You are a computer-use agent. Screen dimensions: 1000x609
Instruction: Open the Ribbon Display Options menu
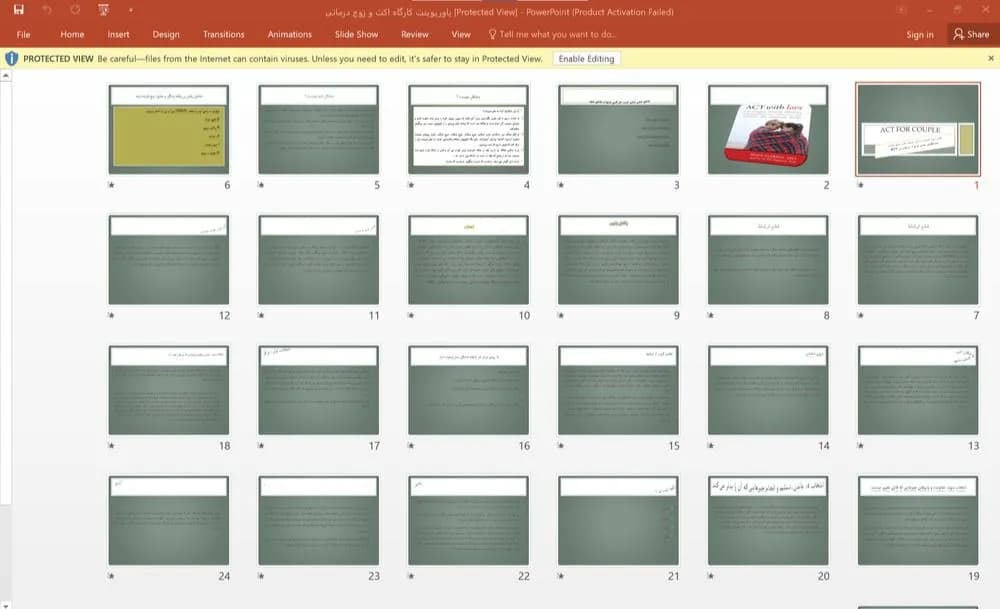901,10
